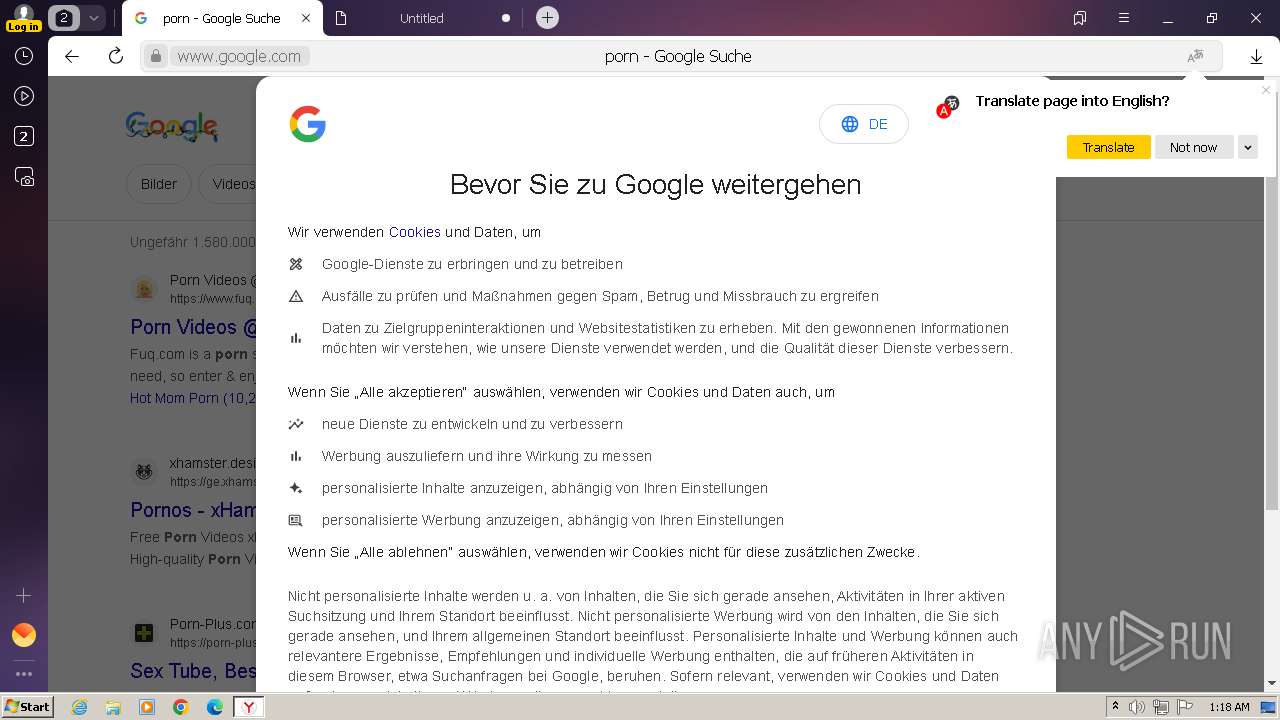The image size is (1280, 720).
Task: Click heading Bevor Sie zu Google weitergehen
Action: (655, 185)
